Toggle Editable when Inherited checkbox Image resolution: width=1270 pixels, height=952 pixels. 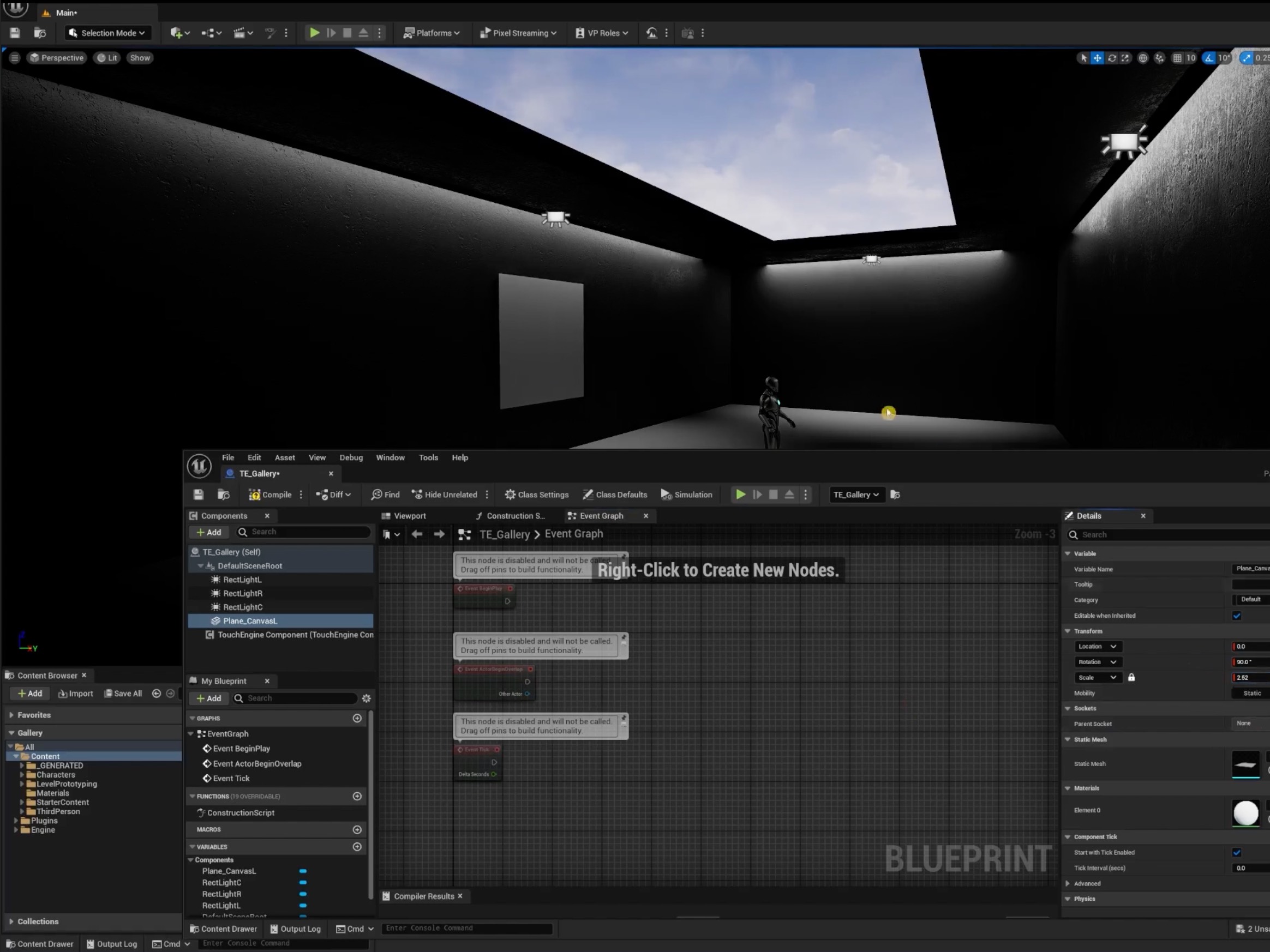(x=1237, y=616)
